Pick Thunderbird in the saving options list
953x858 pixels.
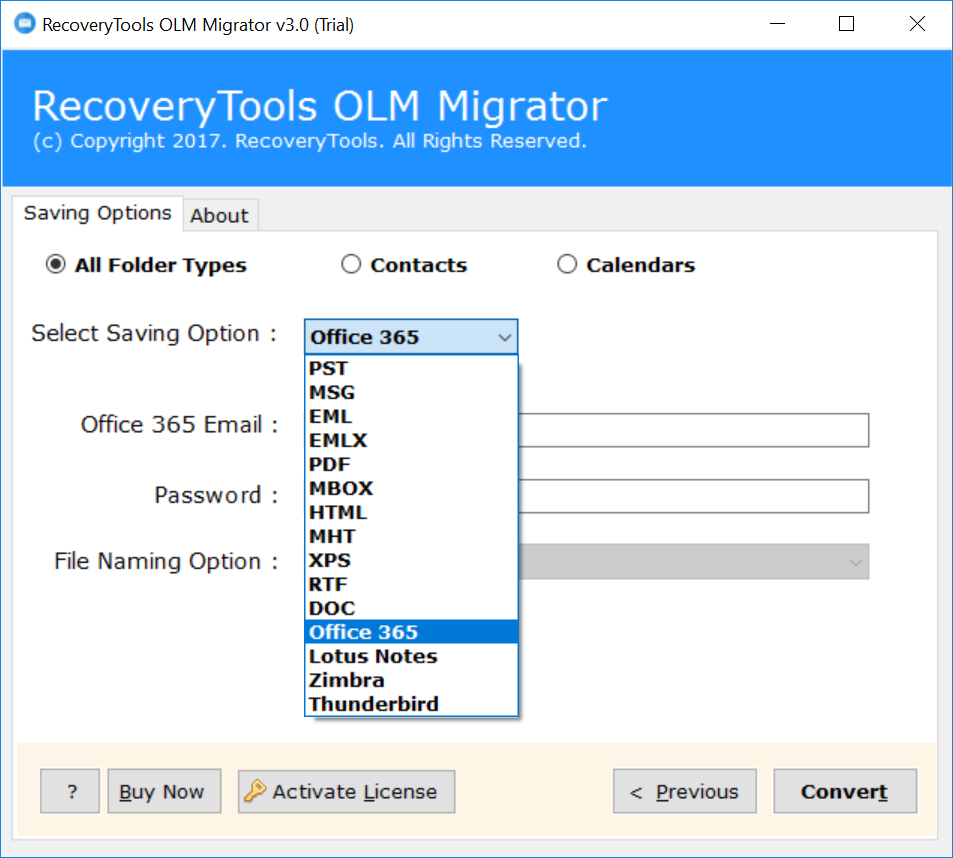point(411,704)
